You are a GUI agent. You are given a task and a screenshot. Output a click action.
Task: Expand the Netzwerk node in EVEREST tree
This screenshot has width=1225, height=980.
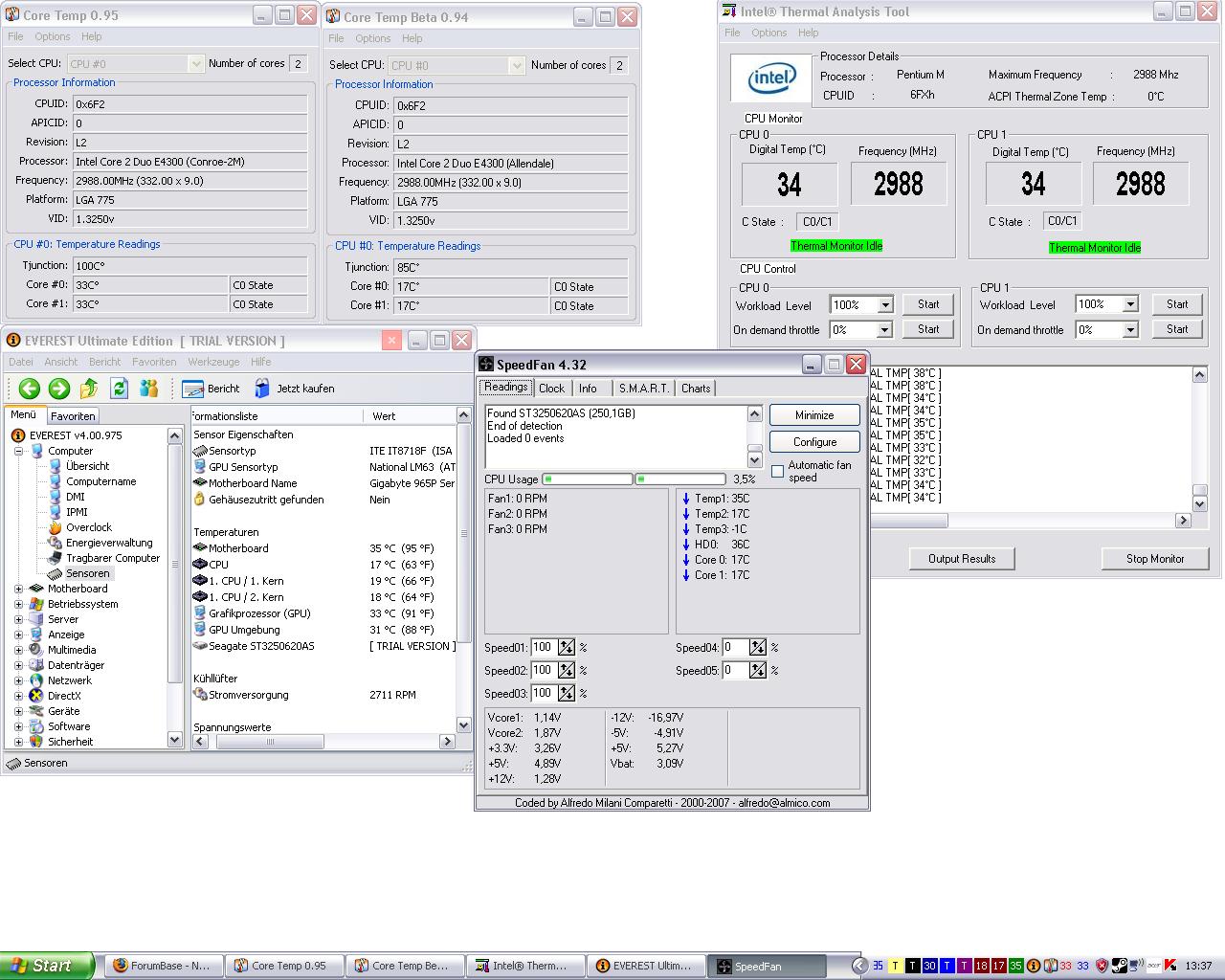(x=18, y=680)
